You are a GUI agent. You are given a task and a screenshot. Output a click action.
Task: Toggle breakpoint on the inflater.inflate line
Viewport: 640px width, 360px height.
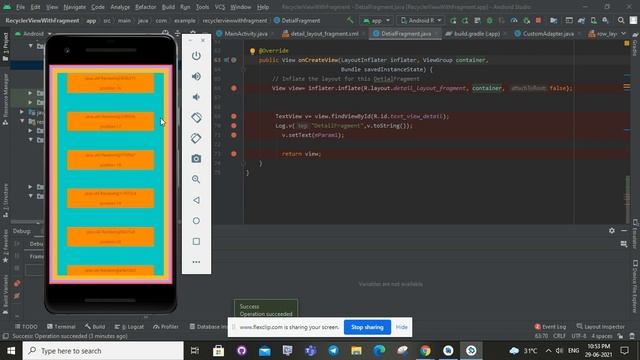234,88
